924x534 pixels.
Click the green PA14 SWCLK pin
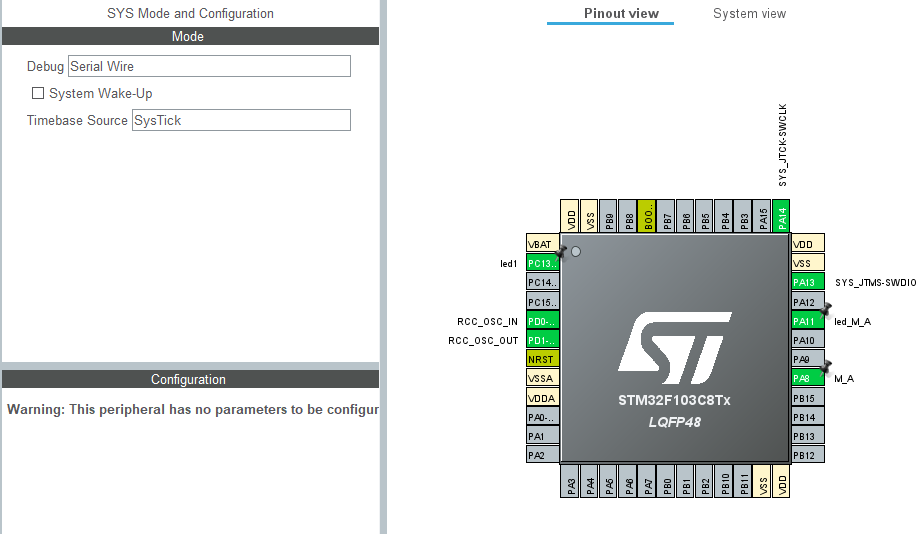click(781, 216)
